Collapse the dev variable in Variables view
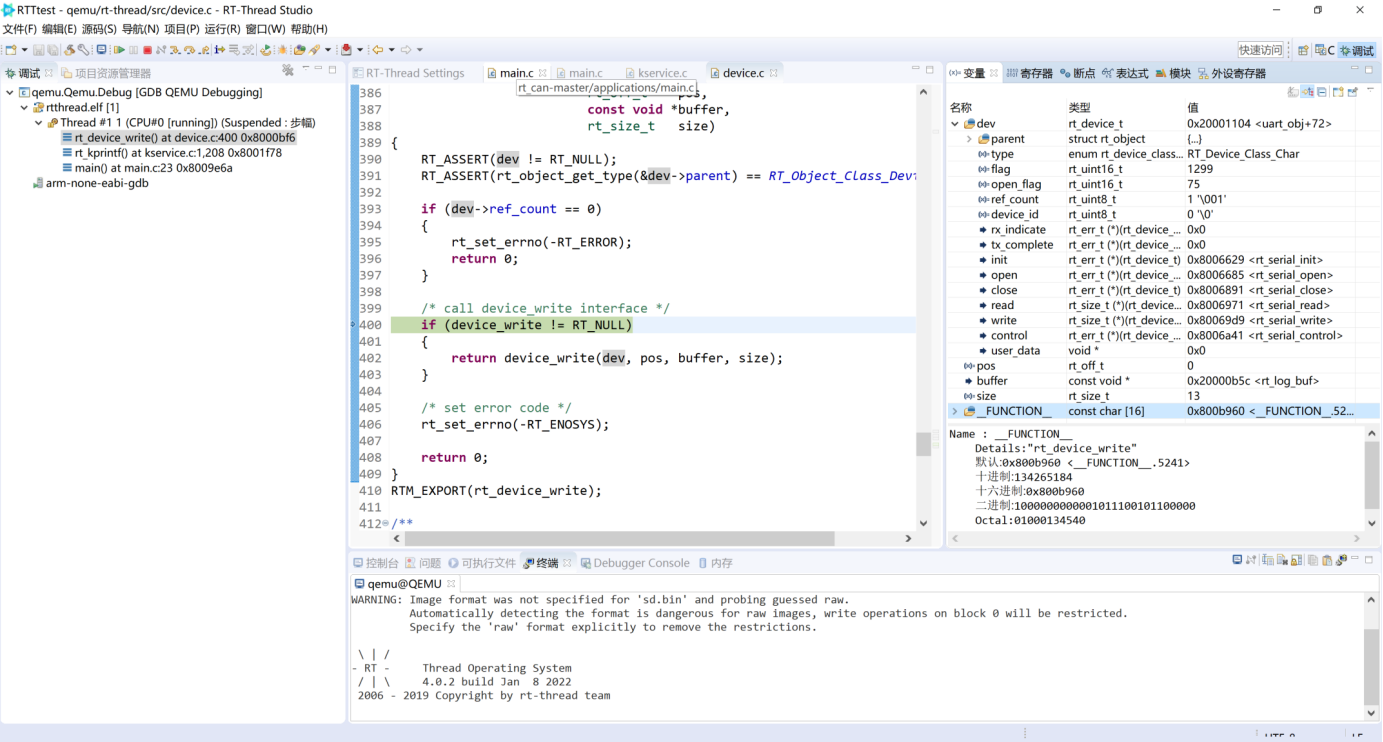This screenshot has width=1383, height=742. (x=955, y=123)
